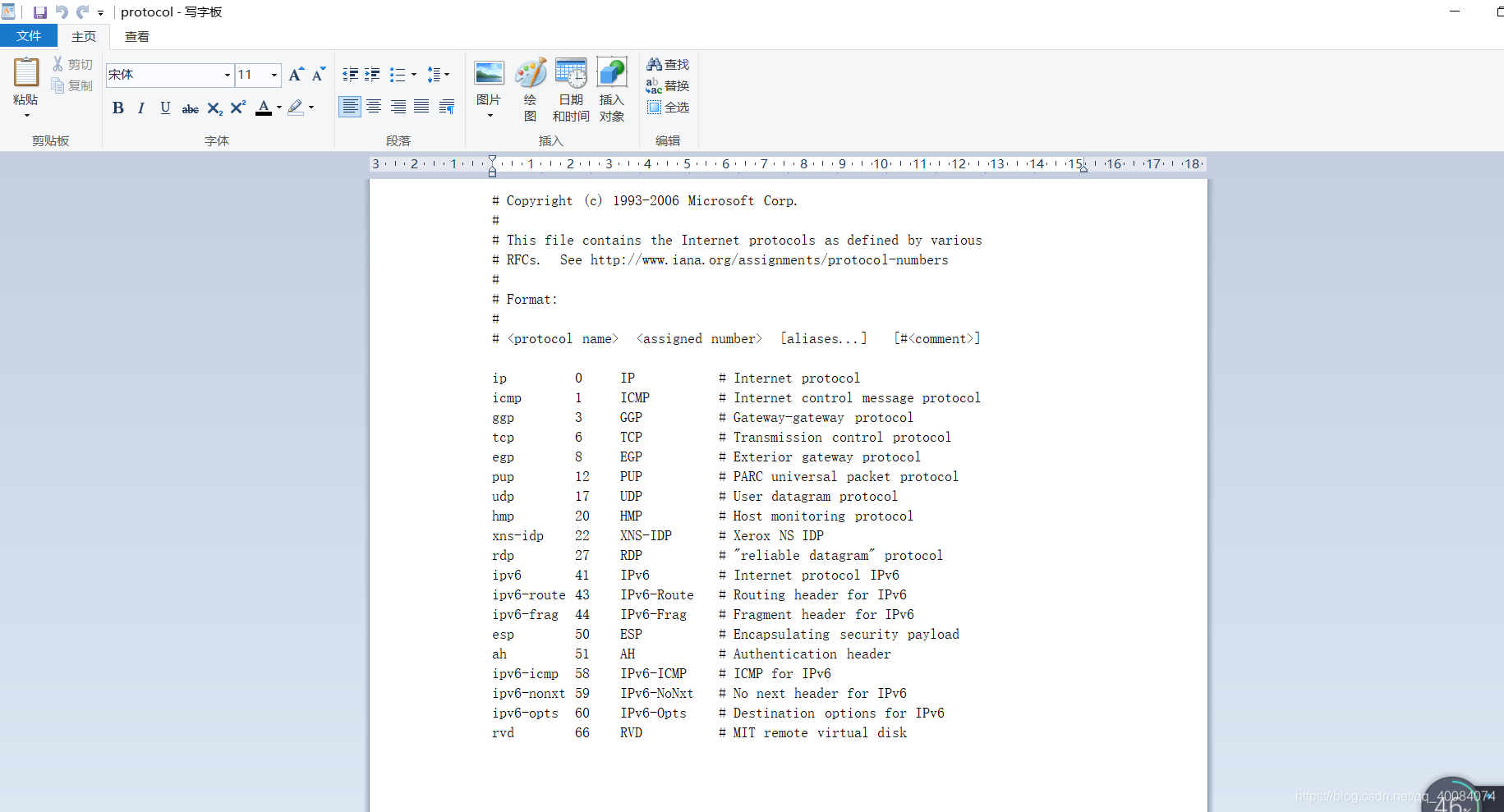Click the 'IPv6-NoNxt' alias

click(x=656, y=694)
